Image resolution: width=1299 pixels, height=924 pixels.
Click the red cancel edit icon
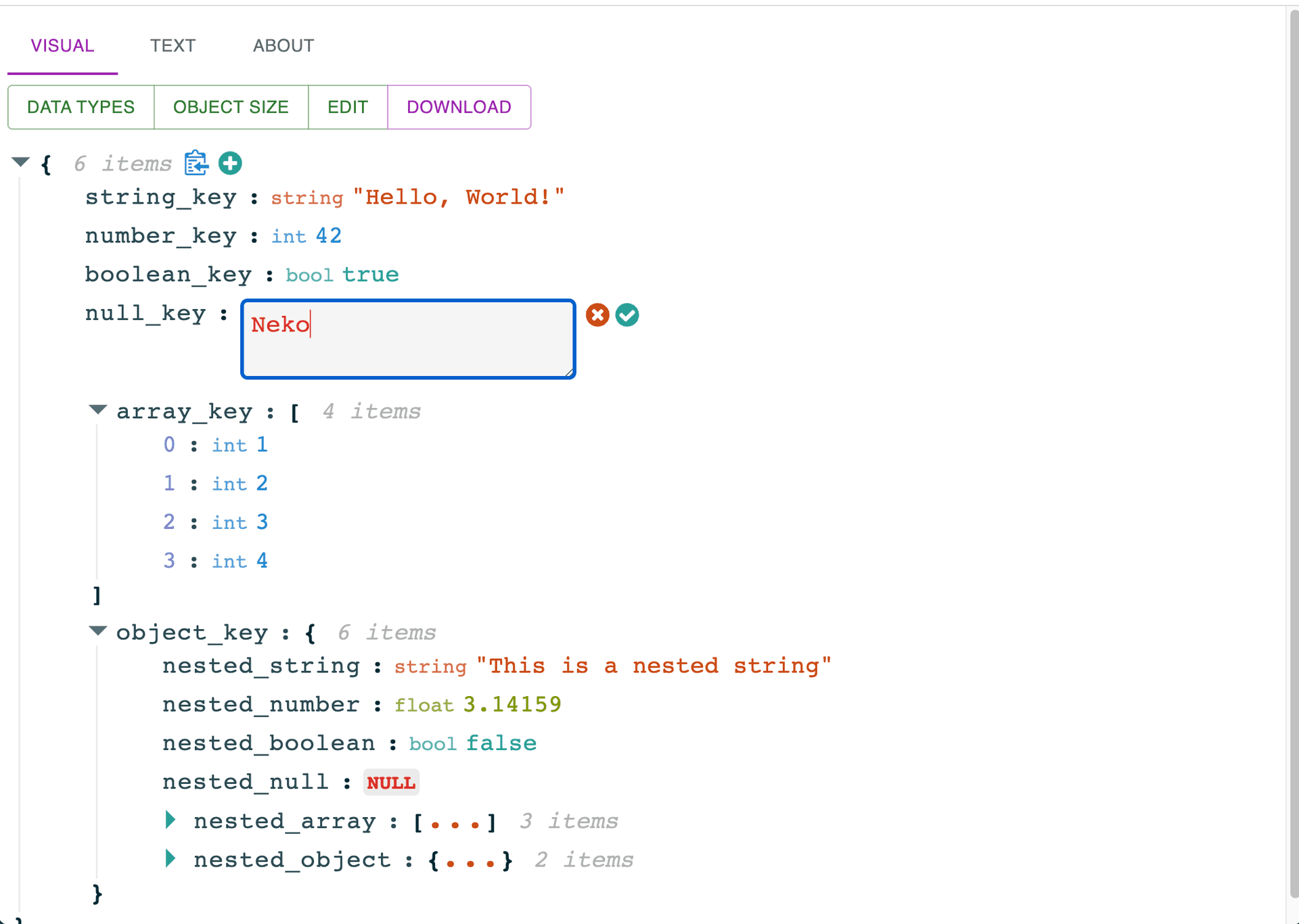tap(597, 315)
